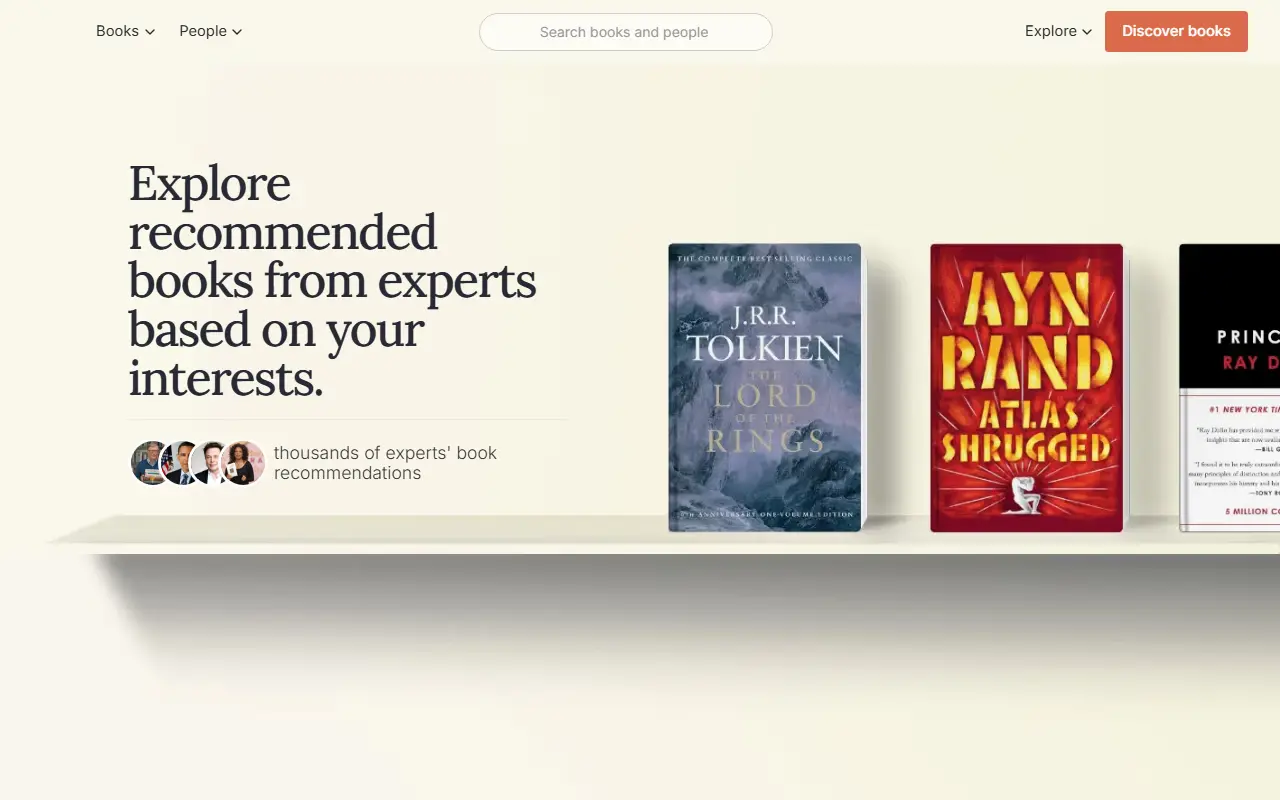This screenshot has width=1280, height=800.
Task: Click the "Explore recommended books" headline
Action: (333, 281)
